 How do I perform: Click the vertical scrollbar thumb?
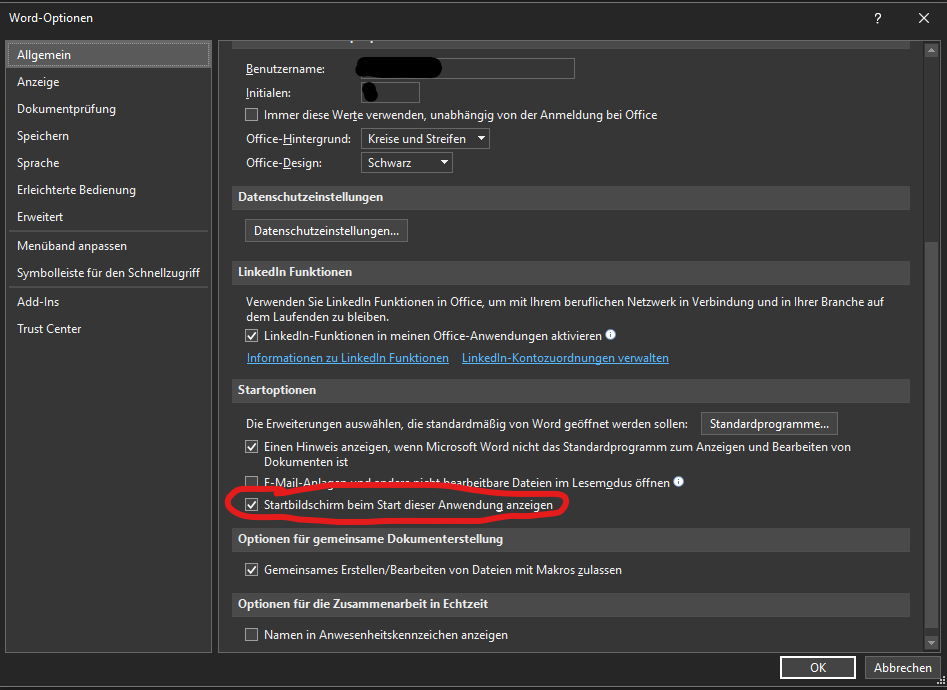click(x=931, y=435)
